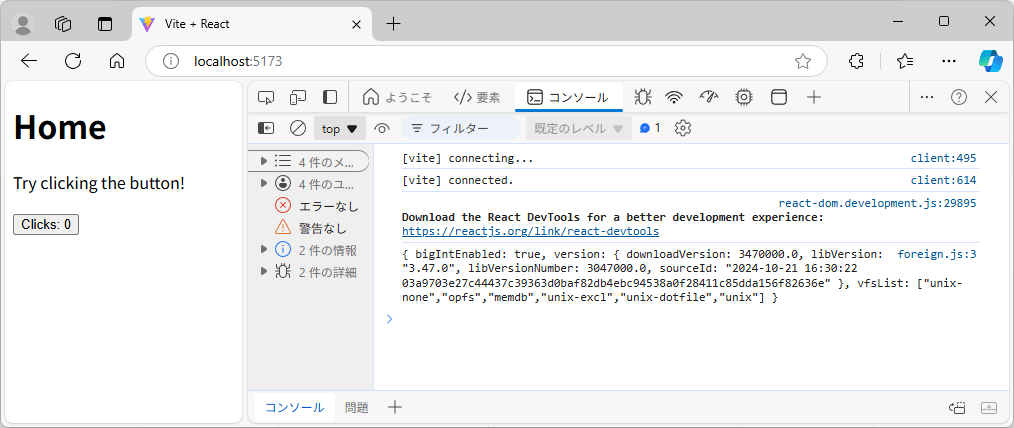This screenshot has width=1014, height=428.
Task: Click the "Try clicking the button!" text
Action: [99, 183]
